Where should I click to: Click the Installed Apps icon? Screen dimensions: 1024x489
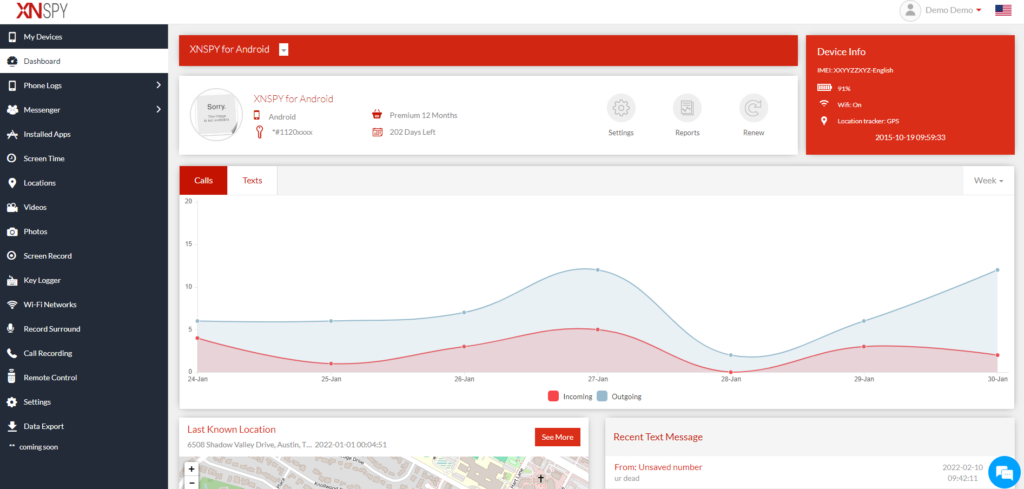(12, 134)
